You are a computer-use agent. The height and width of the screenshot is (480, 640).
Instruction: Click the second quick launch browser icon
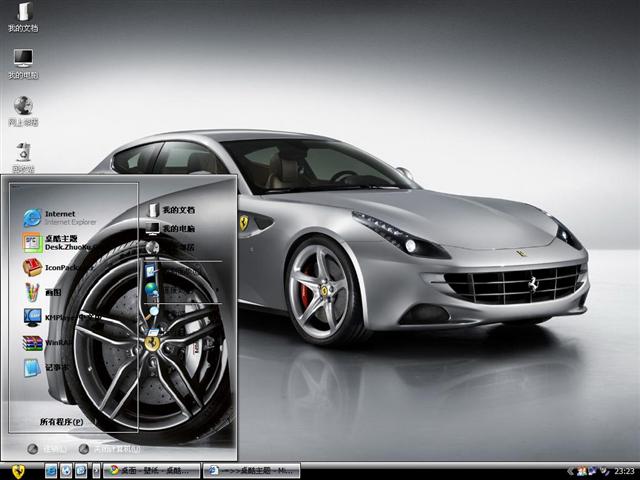[66, 471]
